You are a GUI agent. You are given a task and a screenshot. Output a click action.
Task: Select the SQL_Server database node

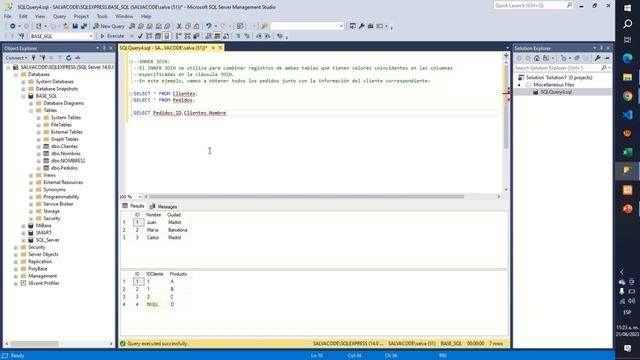click(47, 240)
